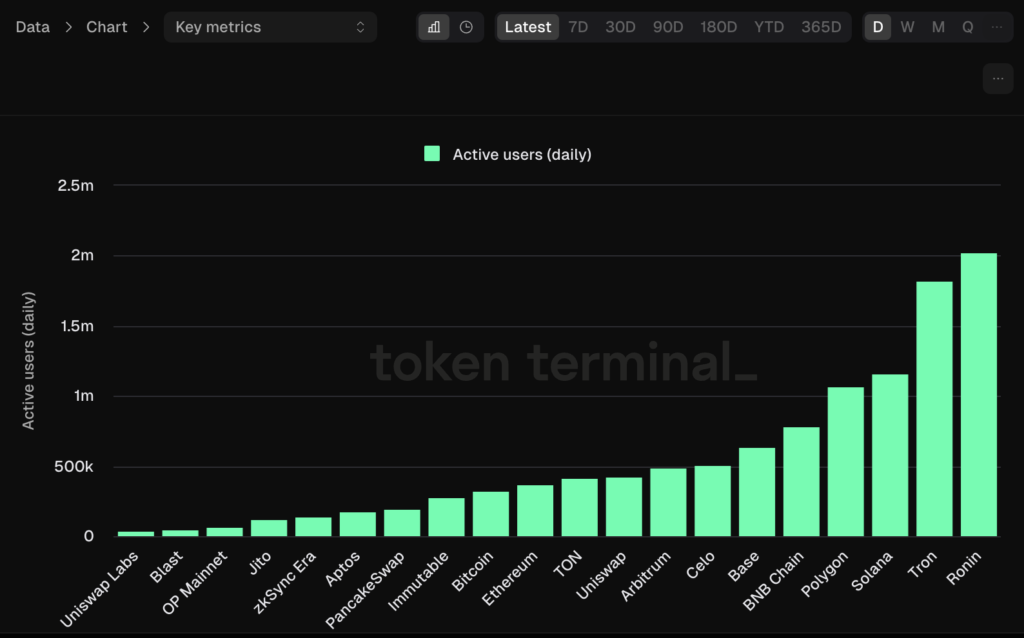Screen dimensions: 1024x638
Task: Click the TON bar
Action: [579, 507]
